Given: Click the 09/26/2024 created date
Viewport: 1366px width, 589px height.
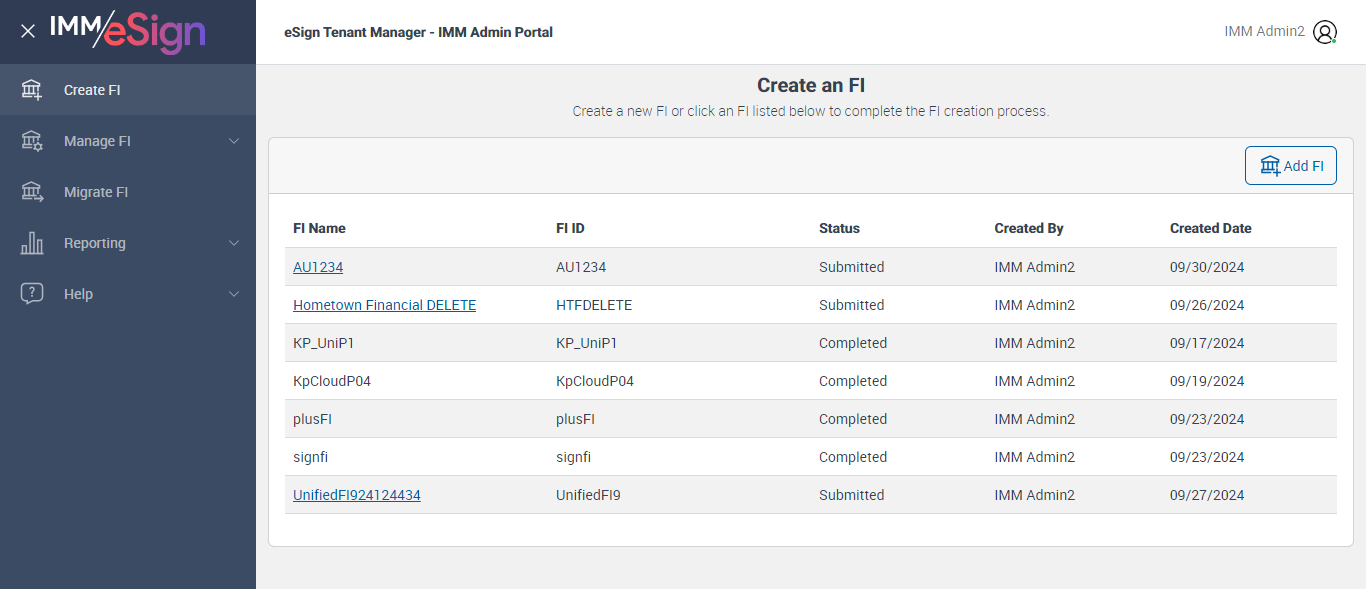Looking at the screenshot, I should pos(1207,305).
